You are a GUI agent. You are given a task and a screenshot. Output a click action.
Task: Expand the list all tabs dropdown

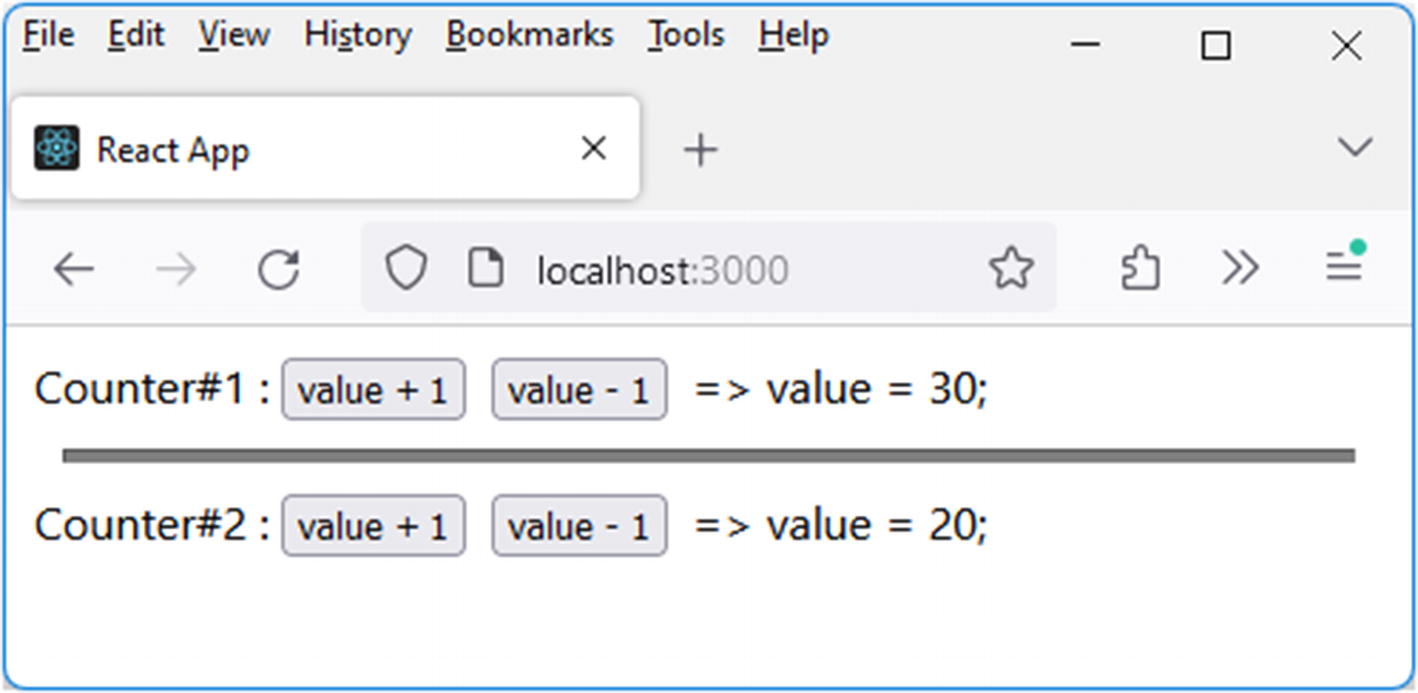point(1354,148)
